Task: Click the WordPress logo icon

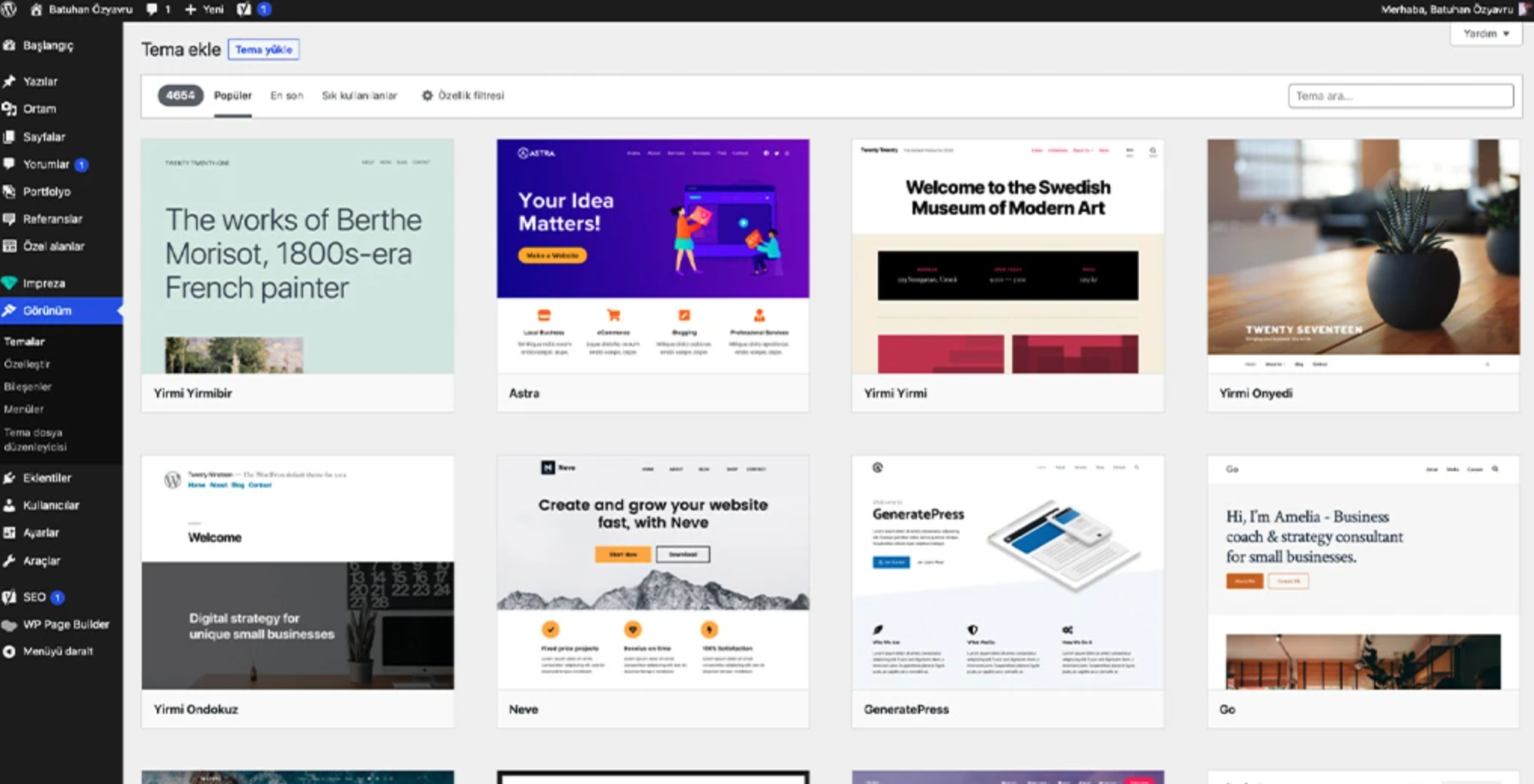Action: pos(9,10)
